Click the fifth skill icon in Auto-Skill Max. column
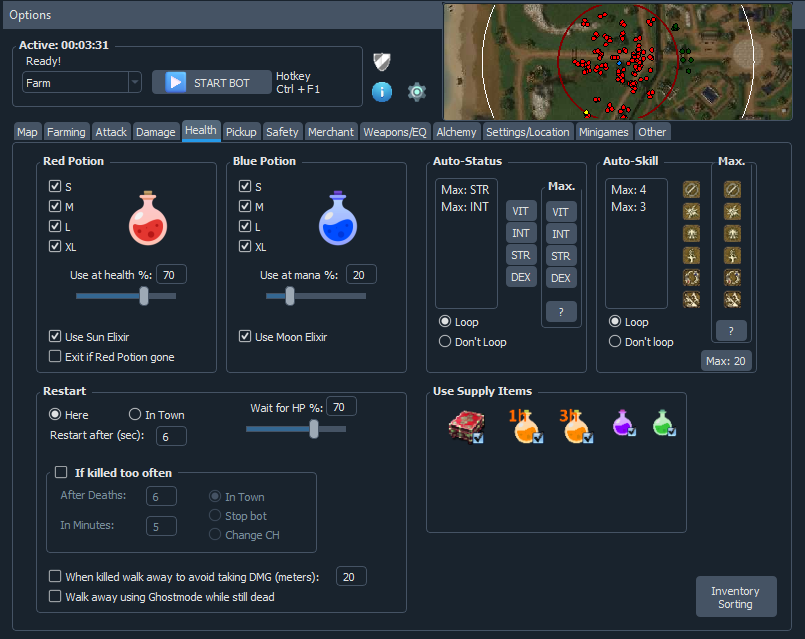Viewport: 805px width, 639px height. pyautogui.click(x=732, y=278)
